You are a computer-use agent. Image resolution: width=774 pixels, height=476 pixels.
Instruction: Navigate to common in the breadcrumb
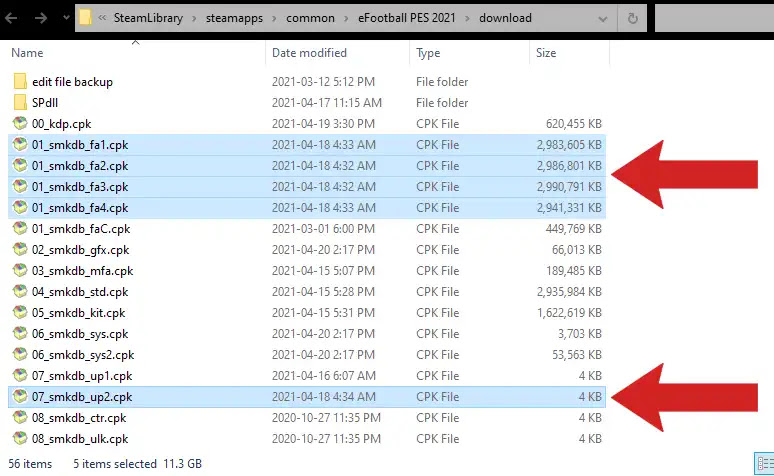click(x=310, y=18)
